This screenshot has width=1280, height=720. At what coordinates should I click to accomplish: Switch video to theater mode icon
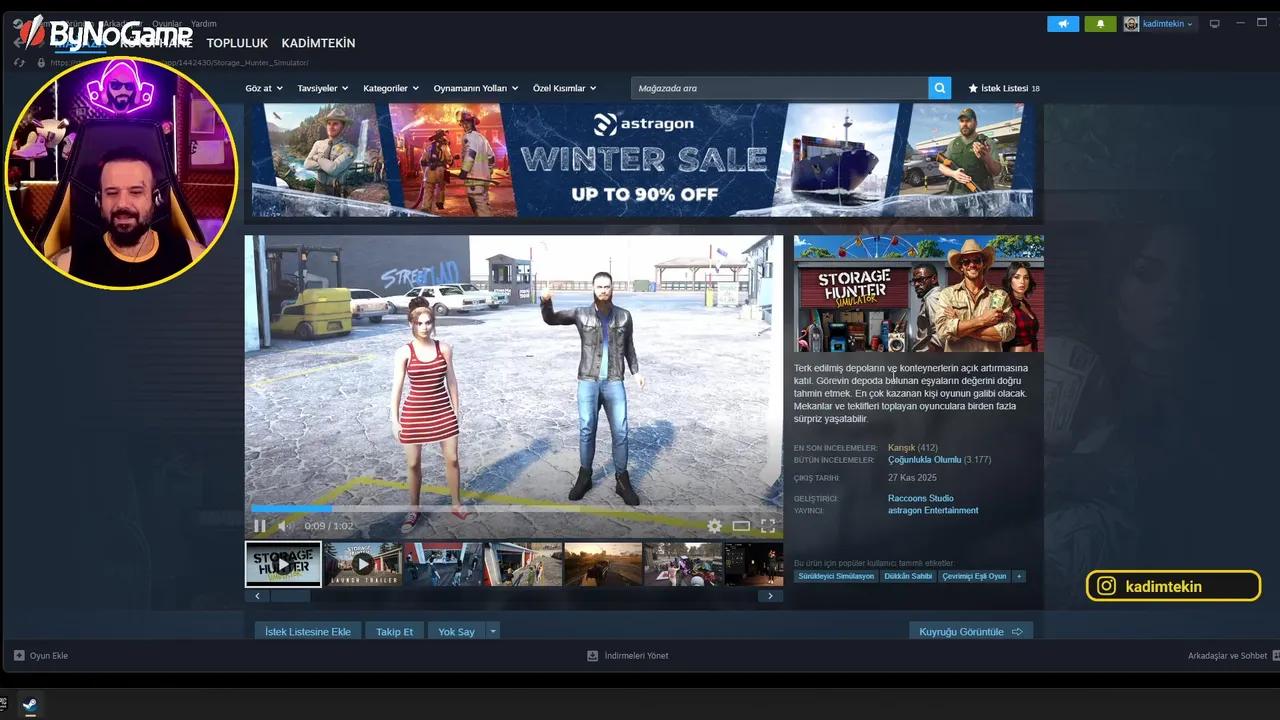[741, 526]
